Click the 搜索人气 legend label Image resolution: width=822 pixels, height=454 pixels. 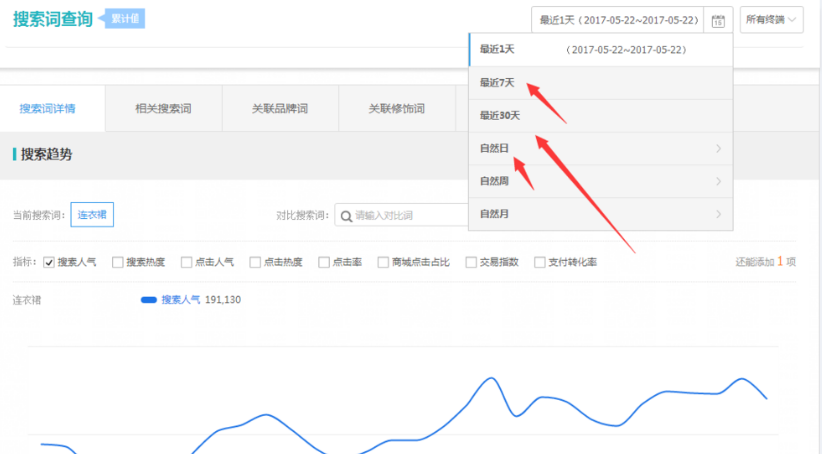(181, 300)
